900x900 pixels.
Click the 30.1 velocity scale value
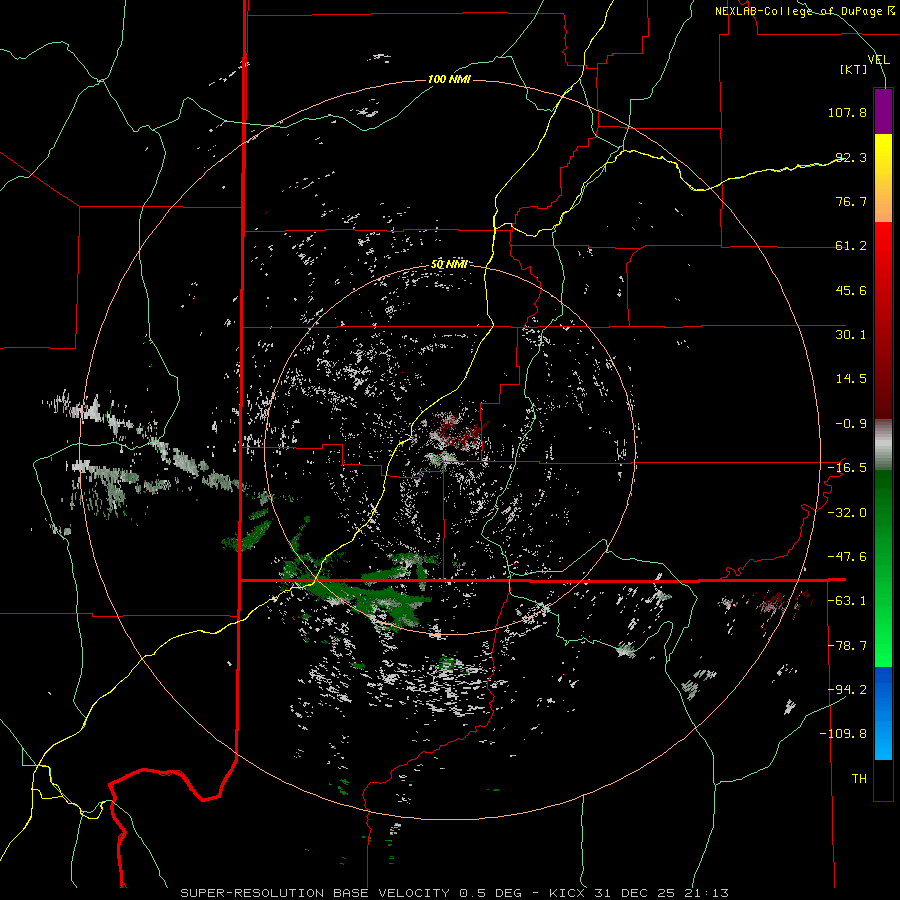pos(851,335)
